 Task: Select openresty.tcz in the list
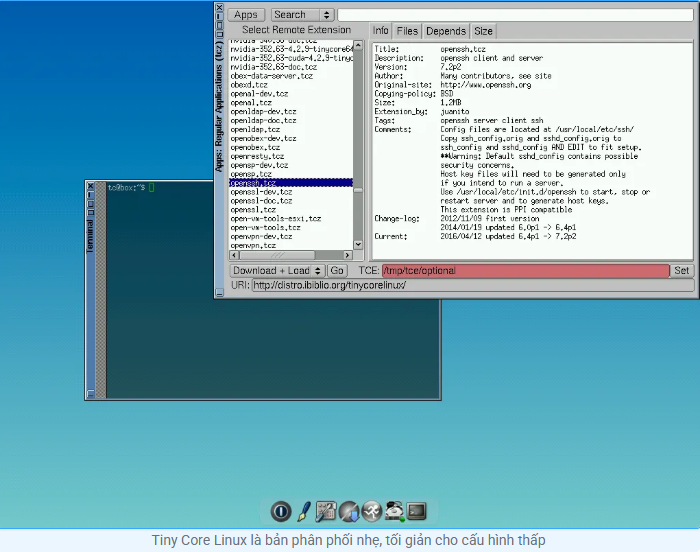[291, 156]
